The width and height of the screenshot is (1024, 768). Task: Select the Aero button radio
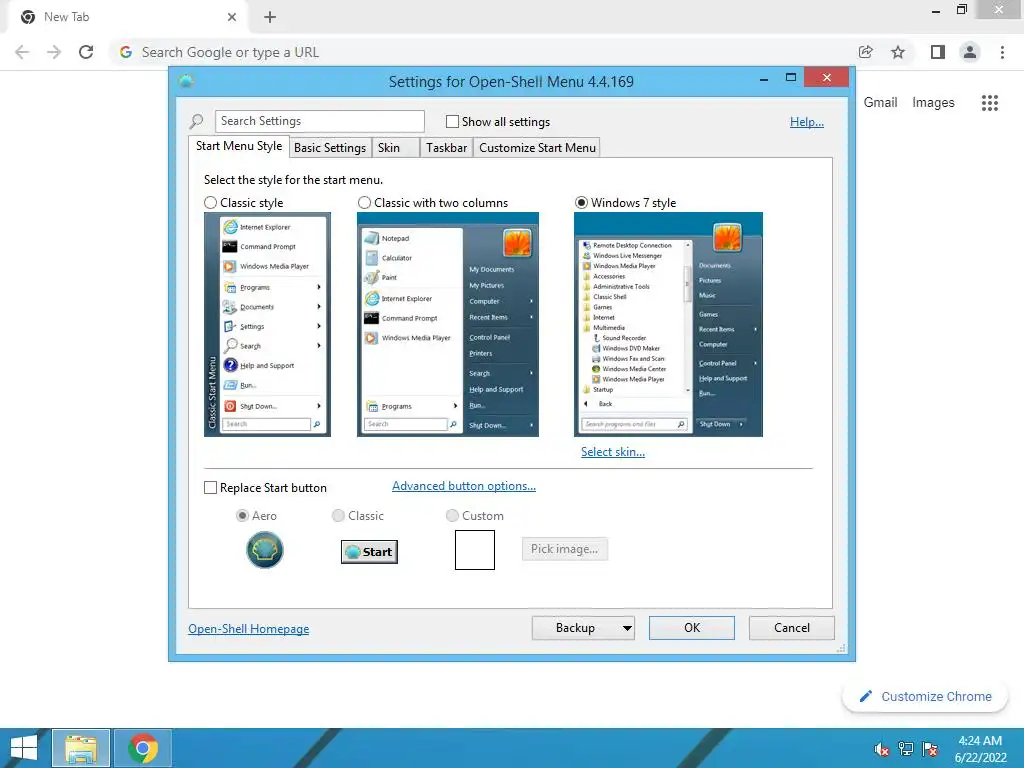[242, 516]
